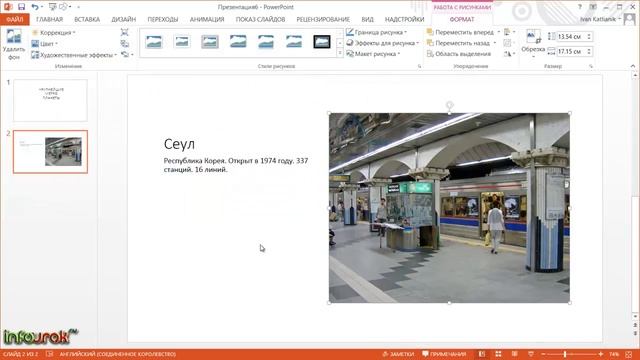The image size is (640, 360).
Task: Apply the black-framed picture style
Action: coord(322,42)
